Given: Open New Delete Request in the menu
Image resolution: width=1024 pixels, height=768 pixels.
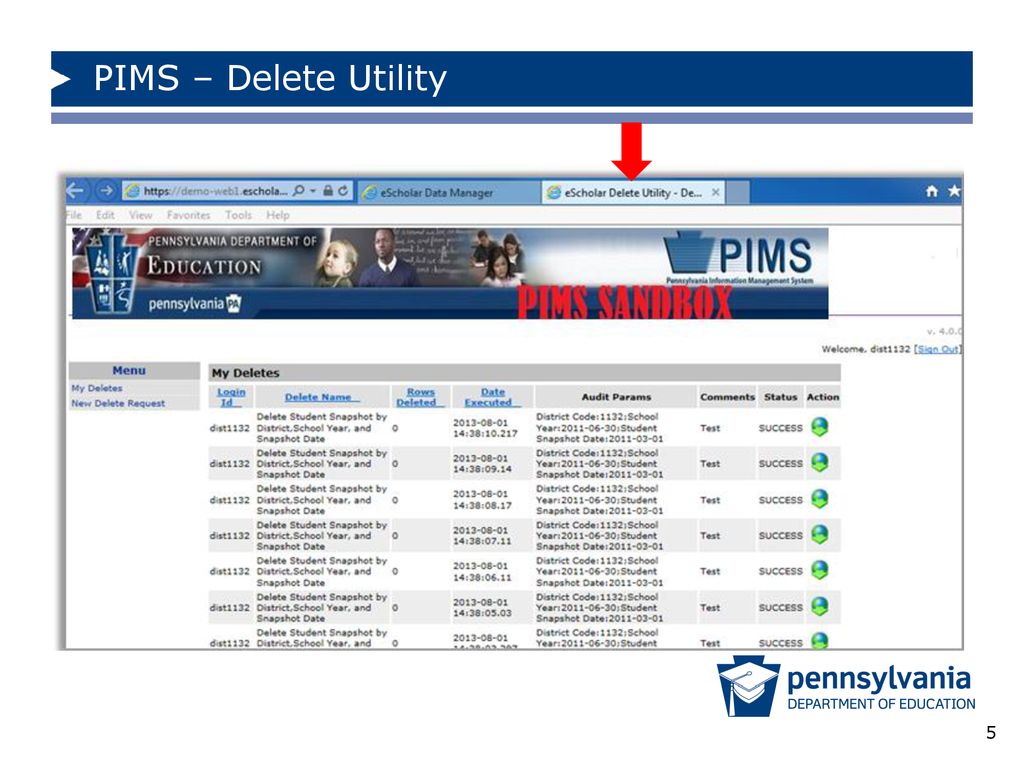Looking at the screenshot, I should coord(118,404).
